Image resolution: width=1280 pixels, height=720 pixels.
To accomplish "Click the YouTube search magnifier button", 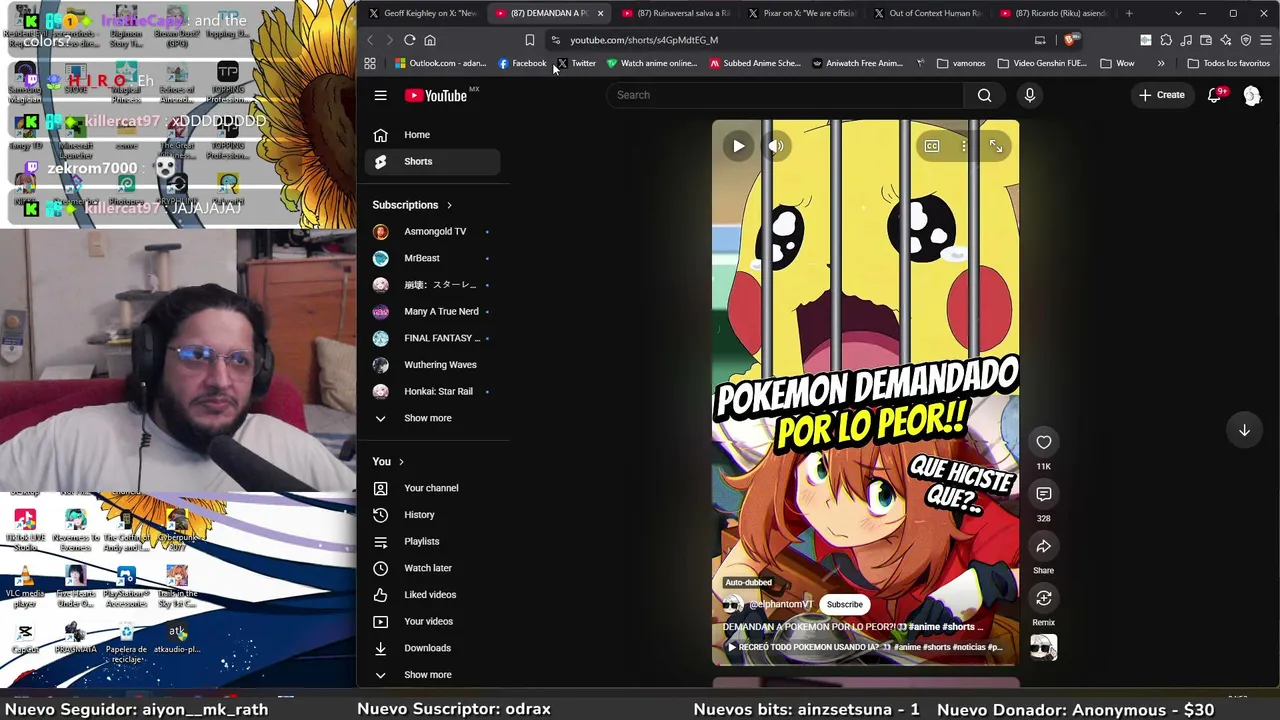I will (984, 95).
